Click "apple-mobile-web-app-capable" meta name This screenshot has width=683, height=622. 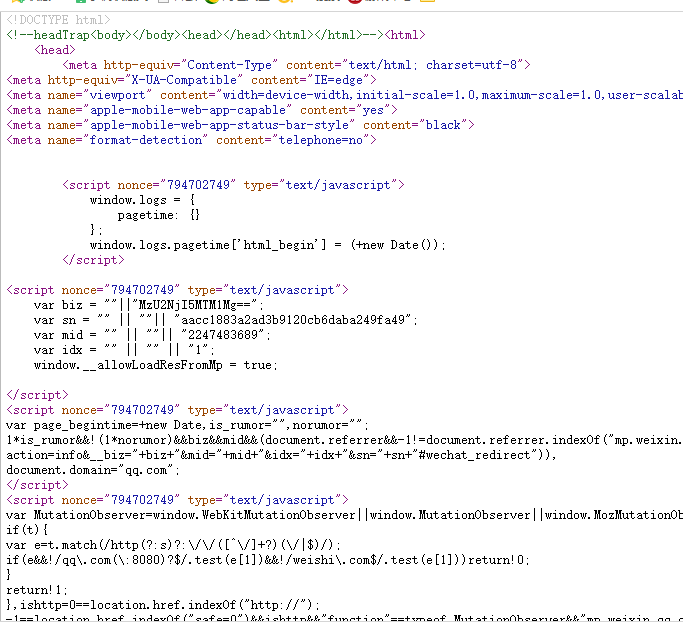187,110
